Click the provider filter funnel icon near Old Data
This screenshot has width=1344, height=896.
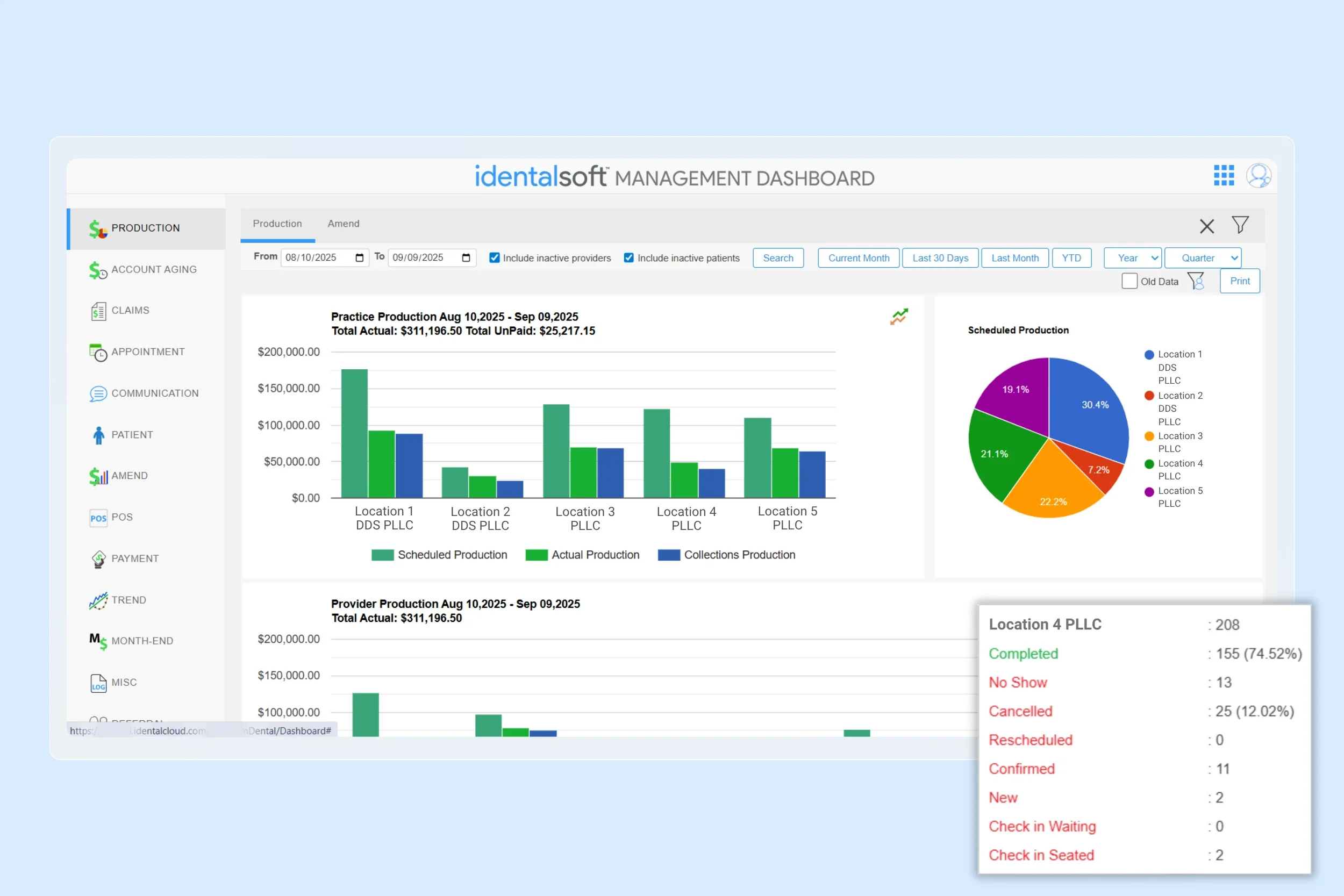(1196, 281)
